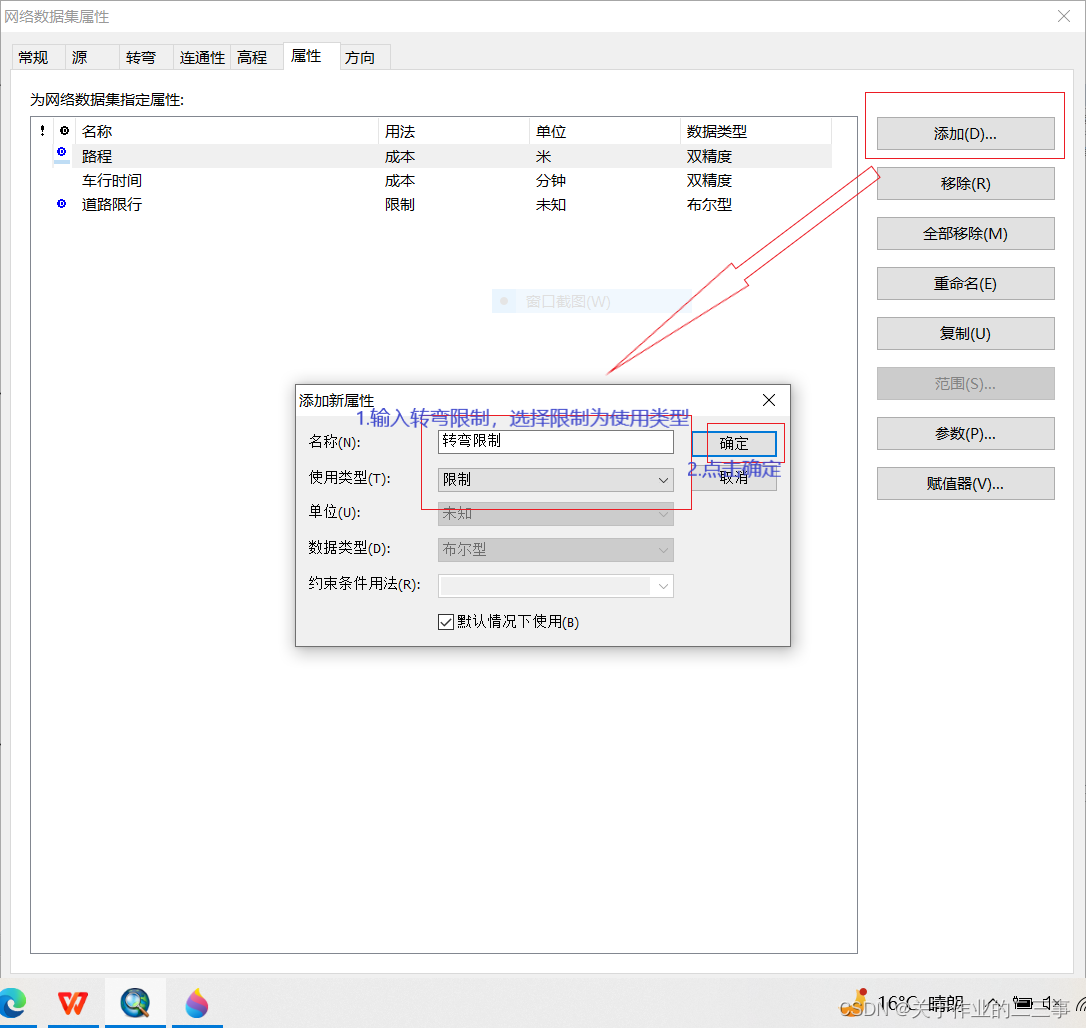Select the 路程 attribute row
Image resolution: width=1086 pixels, height=1028 pixels.
coord(443,156)
